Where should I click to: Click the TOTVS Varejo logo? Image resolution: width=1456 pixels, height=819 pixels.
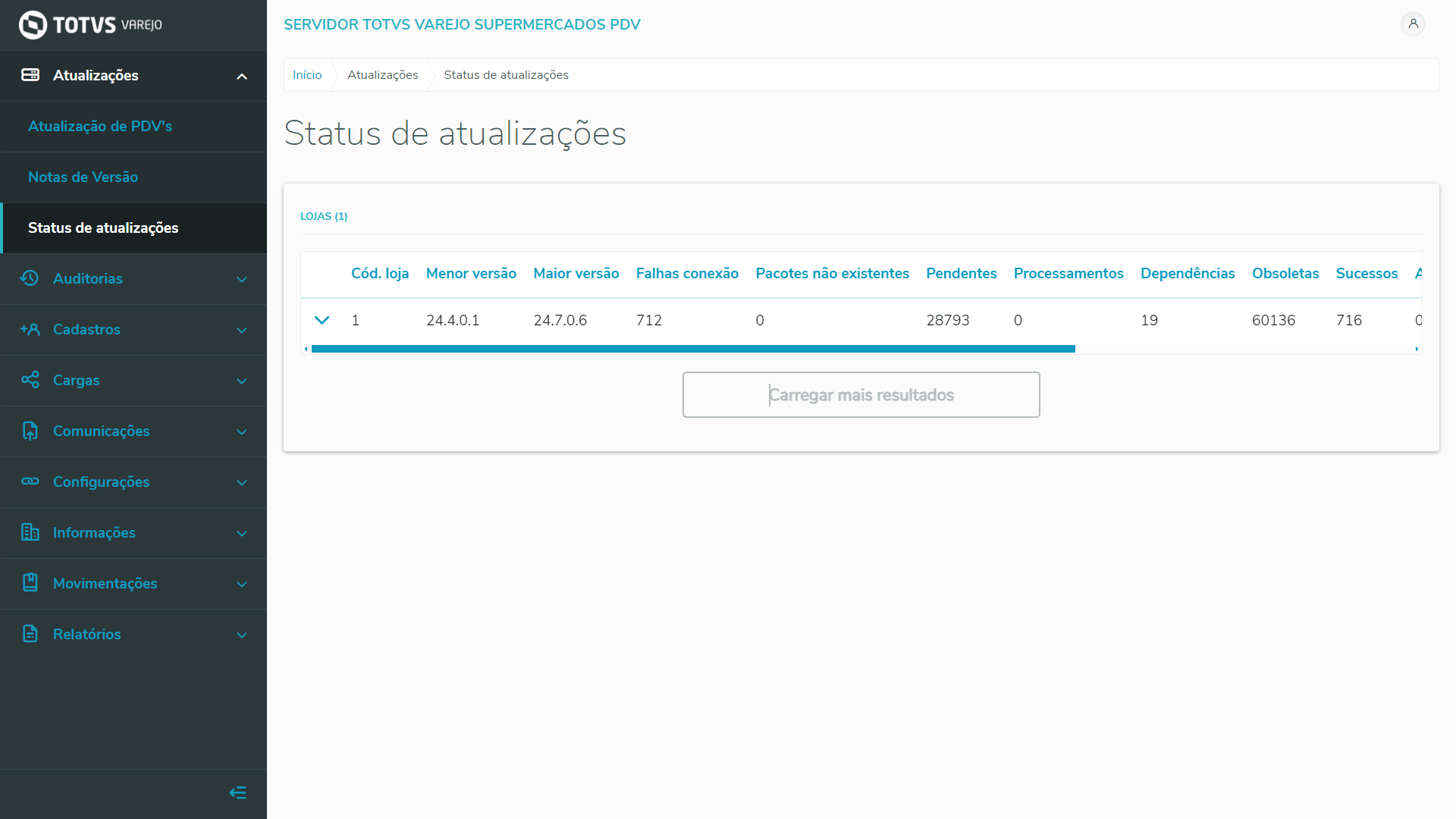coord(90,25)
